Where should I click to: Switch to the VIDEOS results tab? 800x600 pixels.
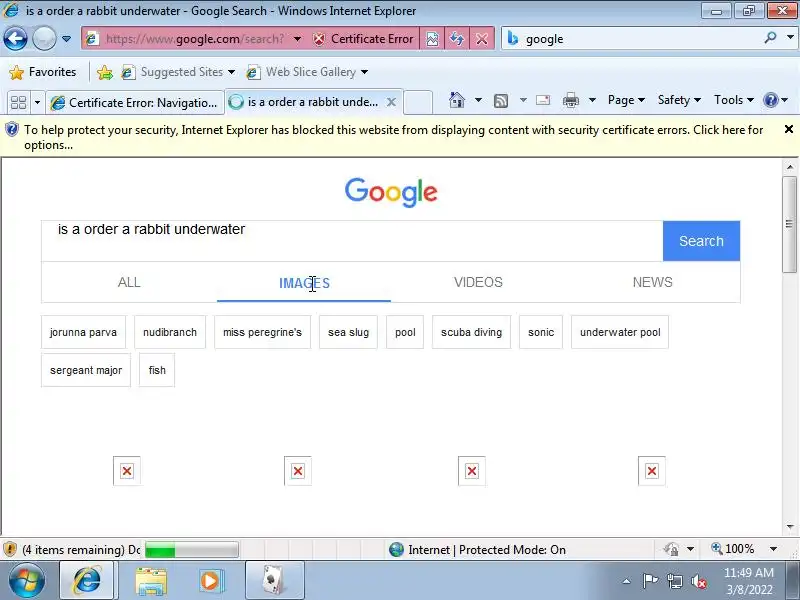[x=478, y=282]
